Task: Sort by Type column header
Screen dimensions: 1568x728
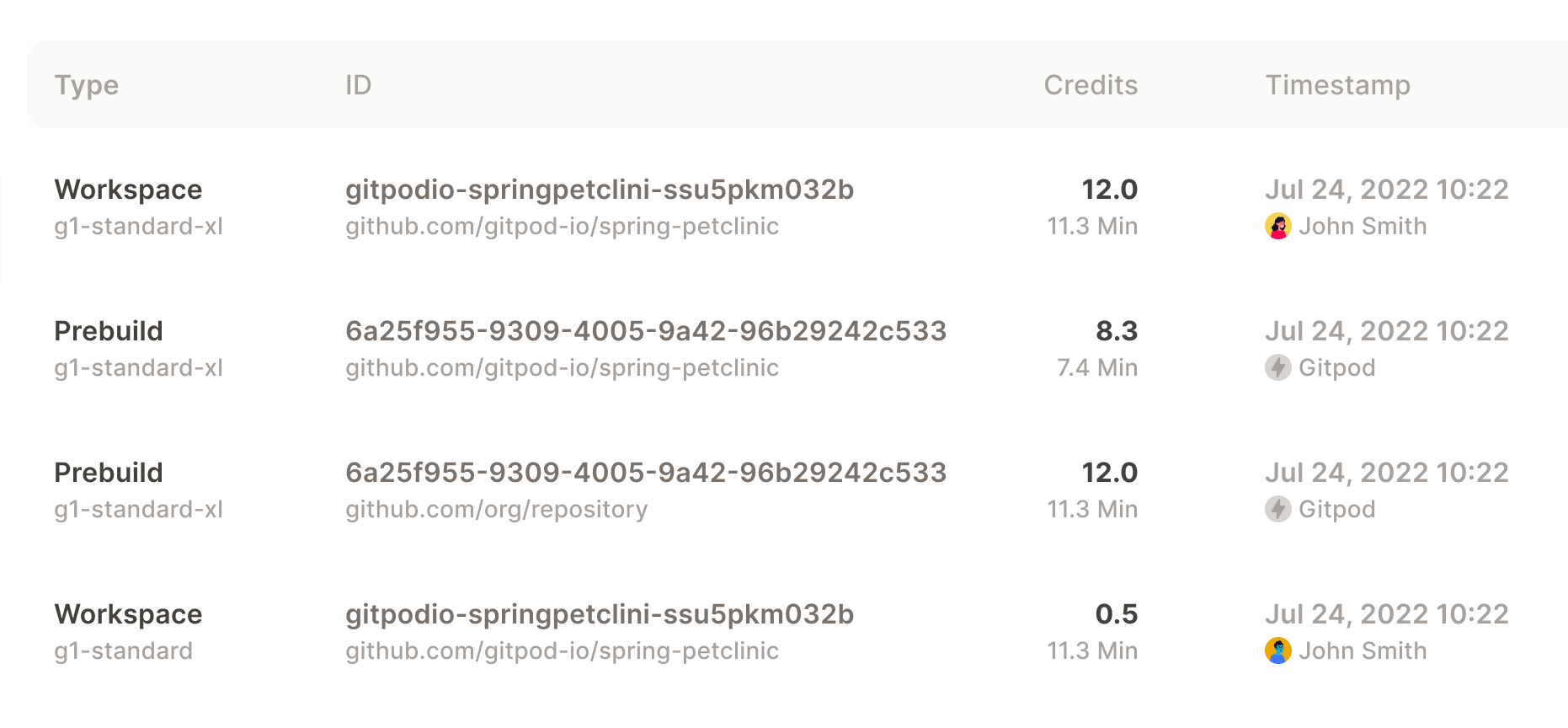Action: click(87, 85)
